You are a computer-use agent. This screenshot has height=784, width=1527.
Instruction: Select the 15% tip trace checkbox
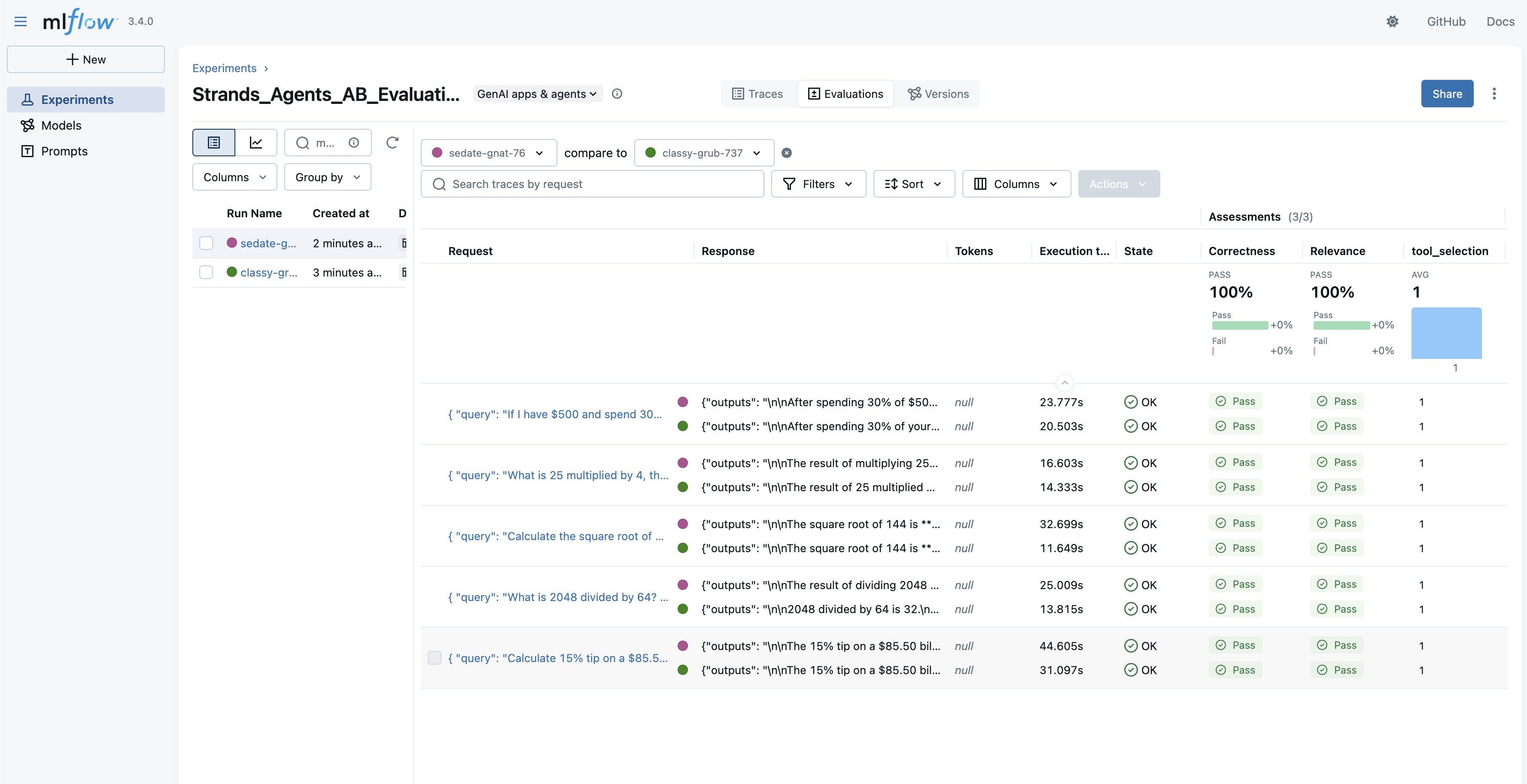click(x=435, y=658)
